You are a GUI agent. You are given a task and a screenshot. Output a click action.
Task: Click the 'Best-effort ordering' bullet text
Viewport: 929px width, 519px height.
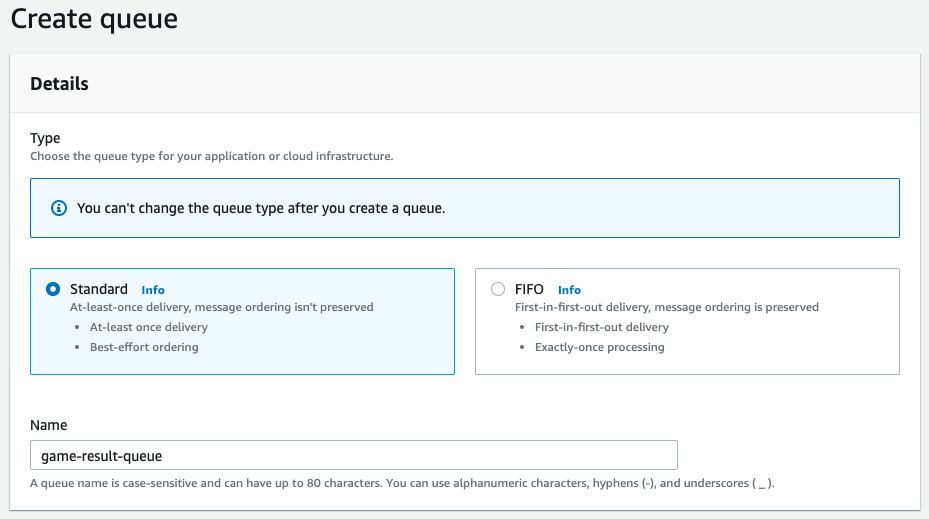(144, 347)
